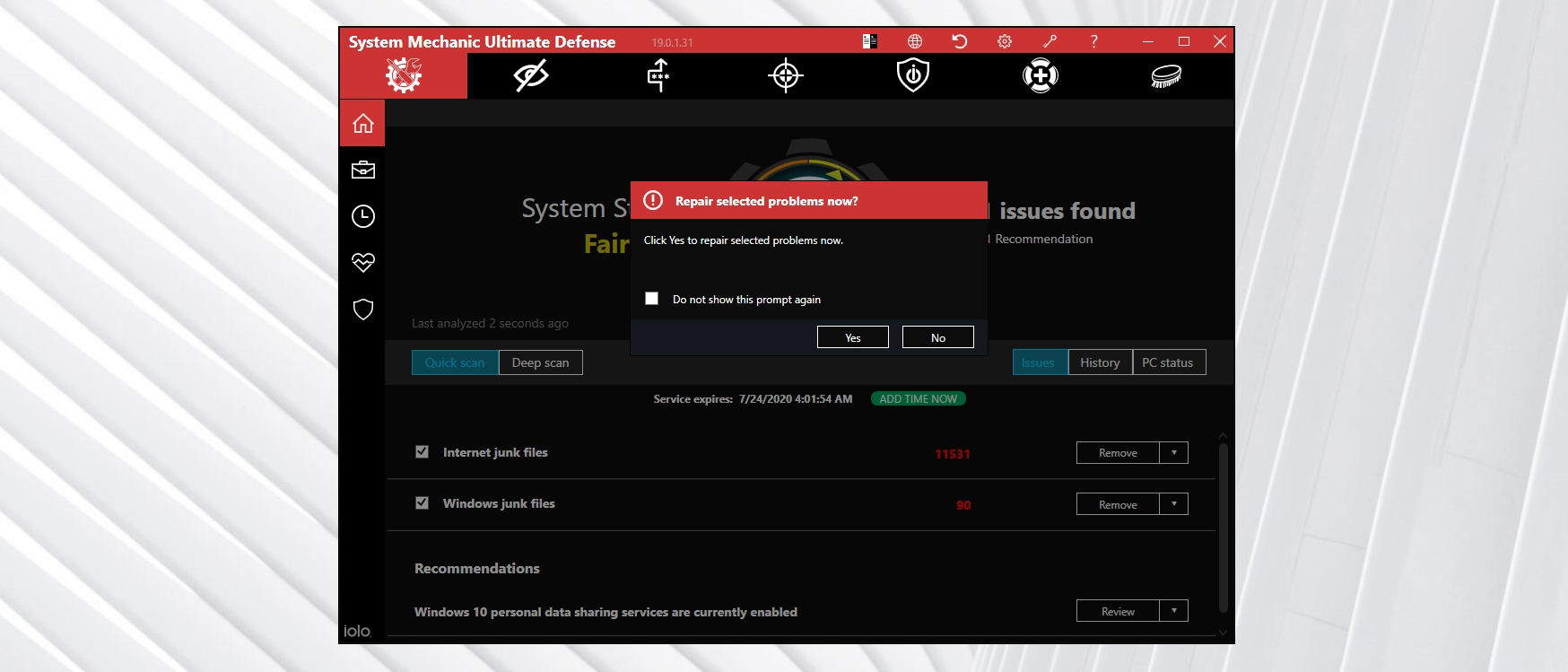Image resolution: width=1568 pixels, height=672 pixels.
Task: Uncheck the Windows junk files checkbox
Action: 422,503
